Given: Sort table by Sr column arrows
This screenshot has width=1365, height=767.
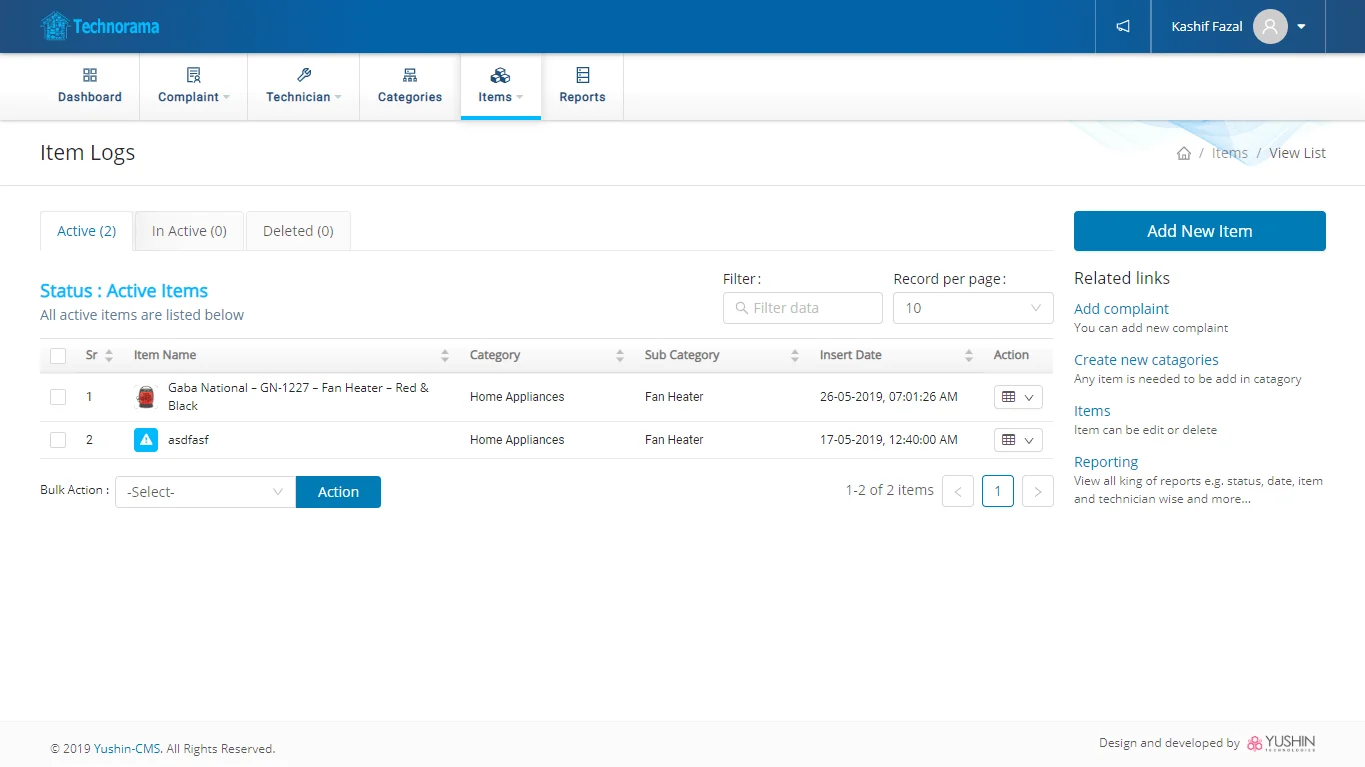Looking at the screenshot, I should tap(109, 356).
